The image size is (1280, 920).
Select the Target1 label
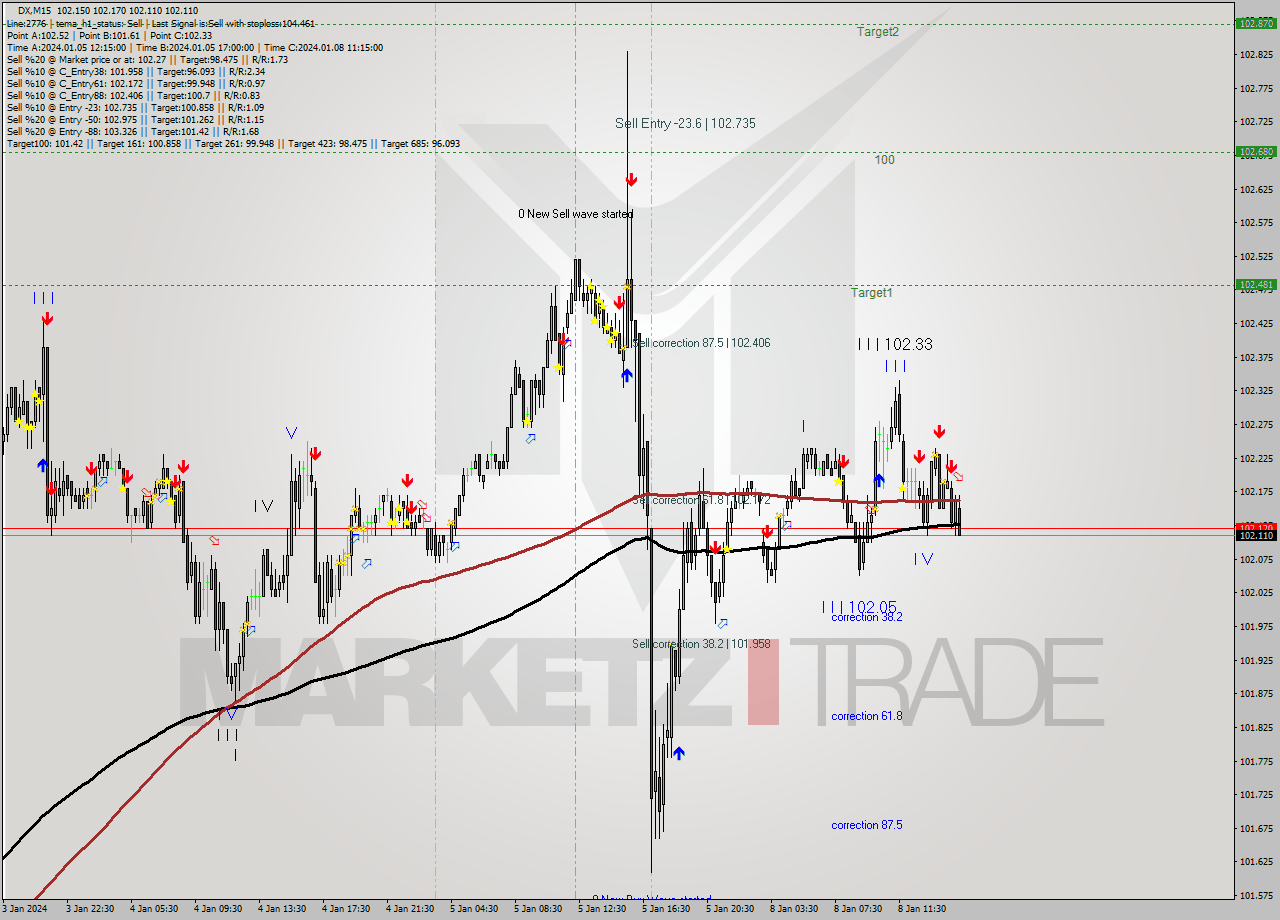pos(871,293)
